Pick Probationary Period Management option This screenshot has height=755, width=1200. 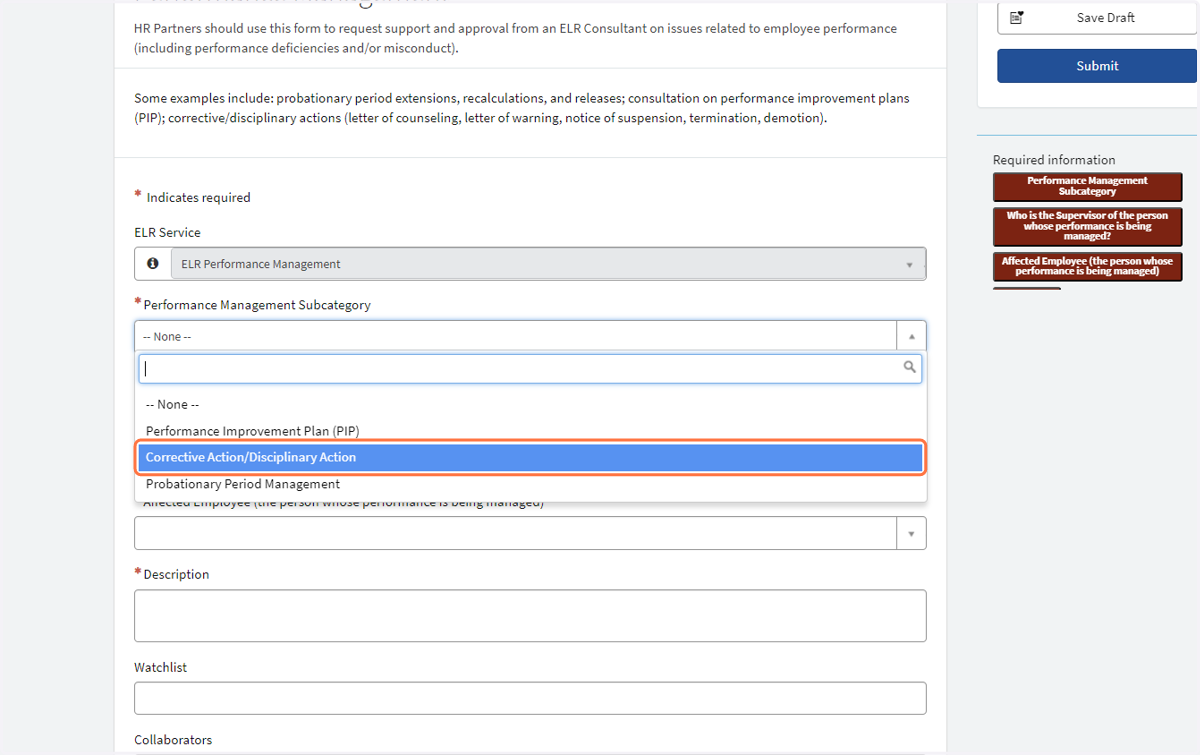(x=530, y=484)
